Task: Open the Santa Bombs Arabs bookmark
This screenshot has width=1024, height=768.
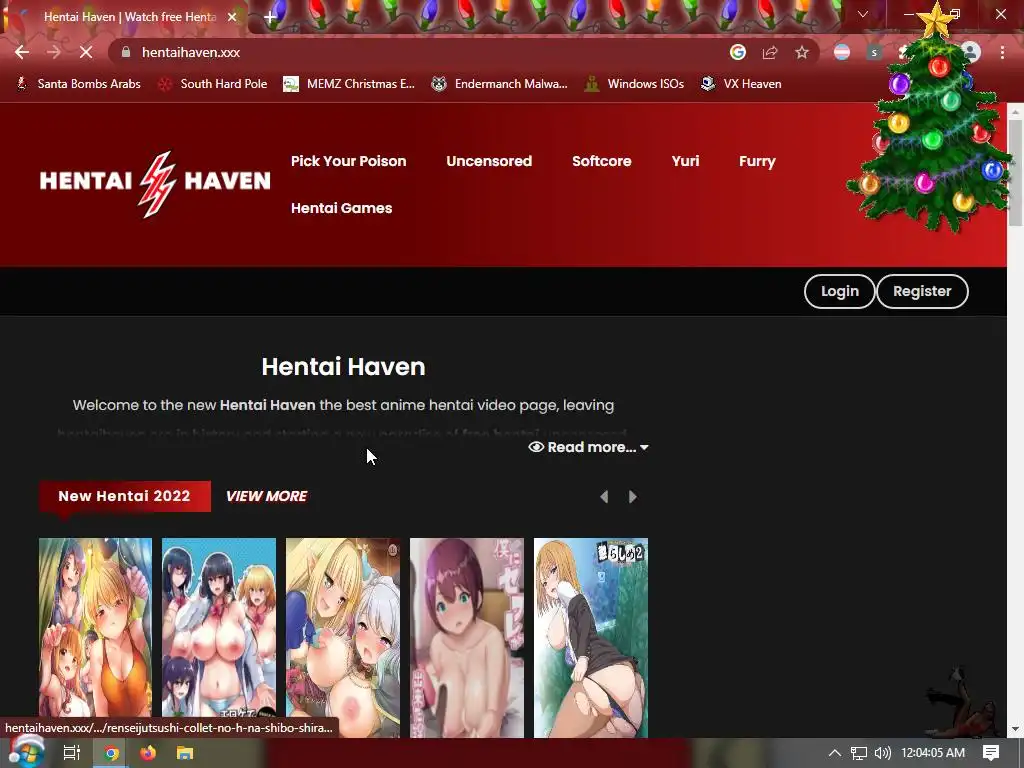Action: click(79, 84)
